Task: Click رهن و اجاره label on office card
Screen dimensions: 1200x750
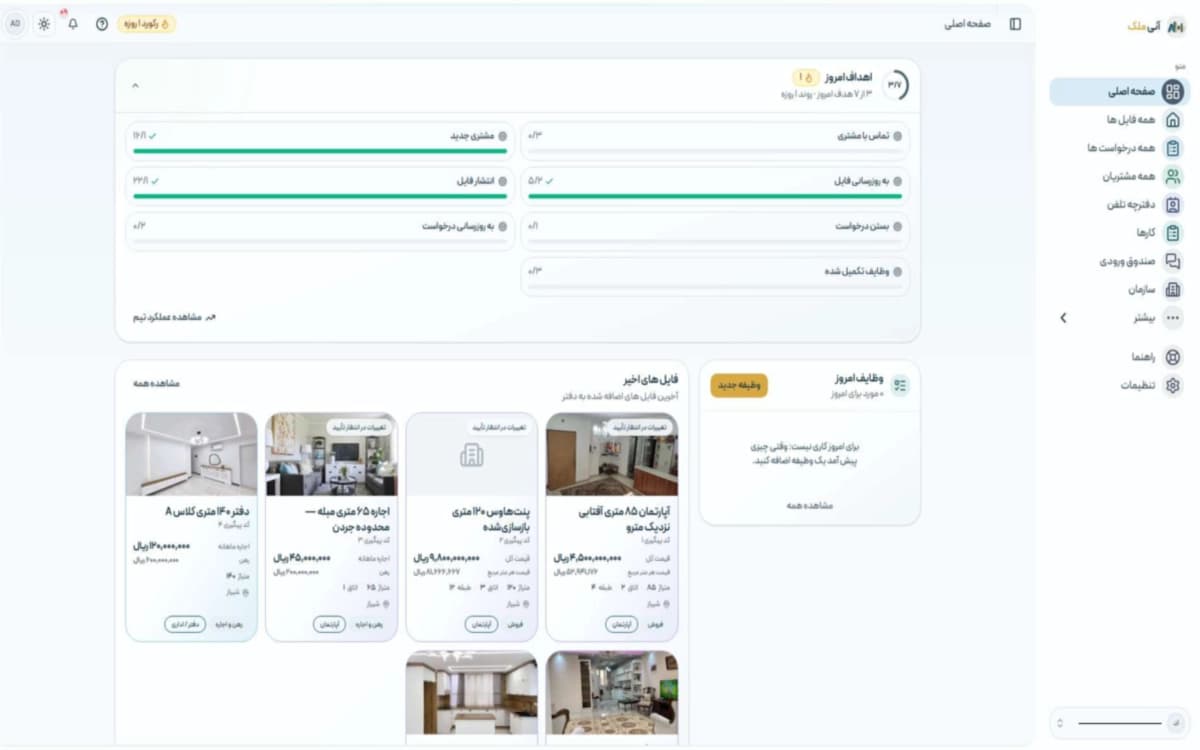Action: pos(230,624)
